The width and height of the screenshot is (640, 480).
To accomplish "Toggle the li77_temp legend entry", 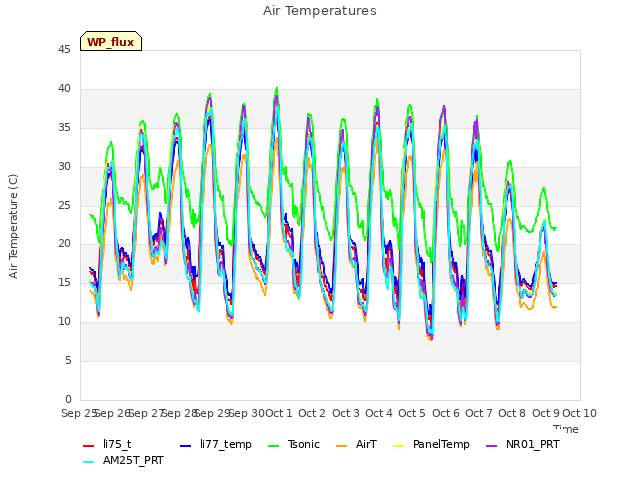I will click(216, 444).
